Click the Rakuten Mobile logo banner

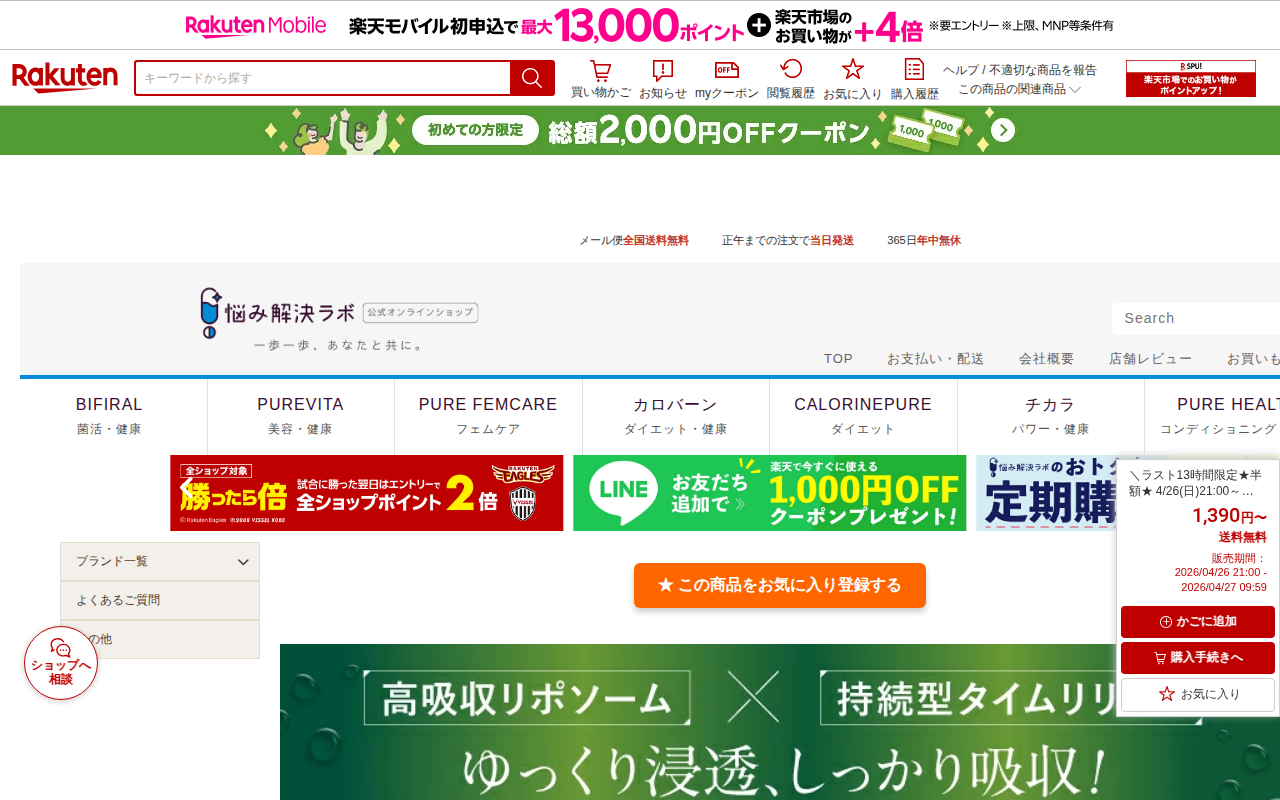(x=256, y=26)
